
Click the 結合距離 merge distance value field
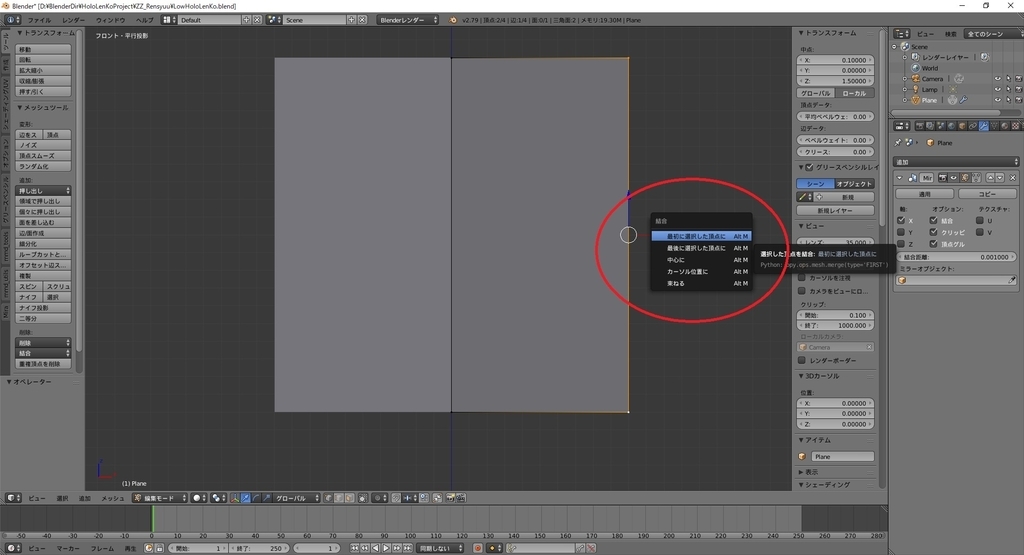click(955, 257)
